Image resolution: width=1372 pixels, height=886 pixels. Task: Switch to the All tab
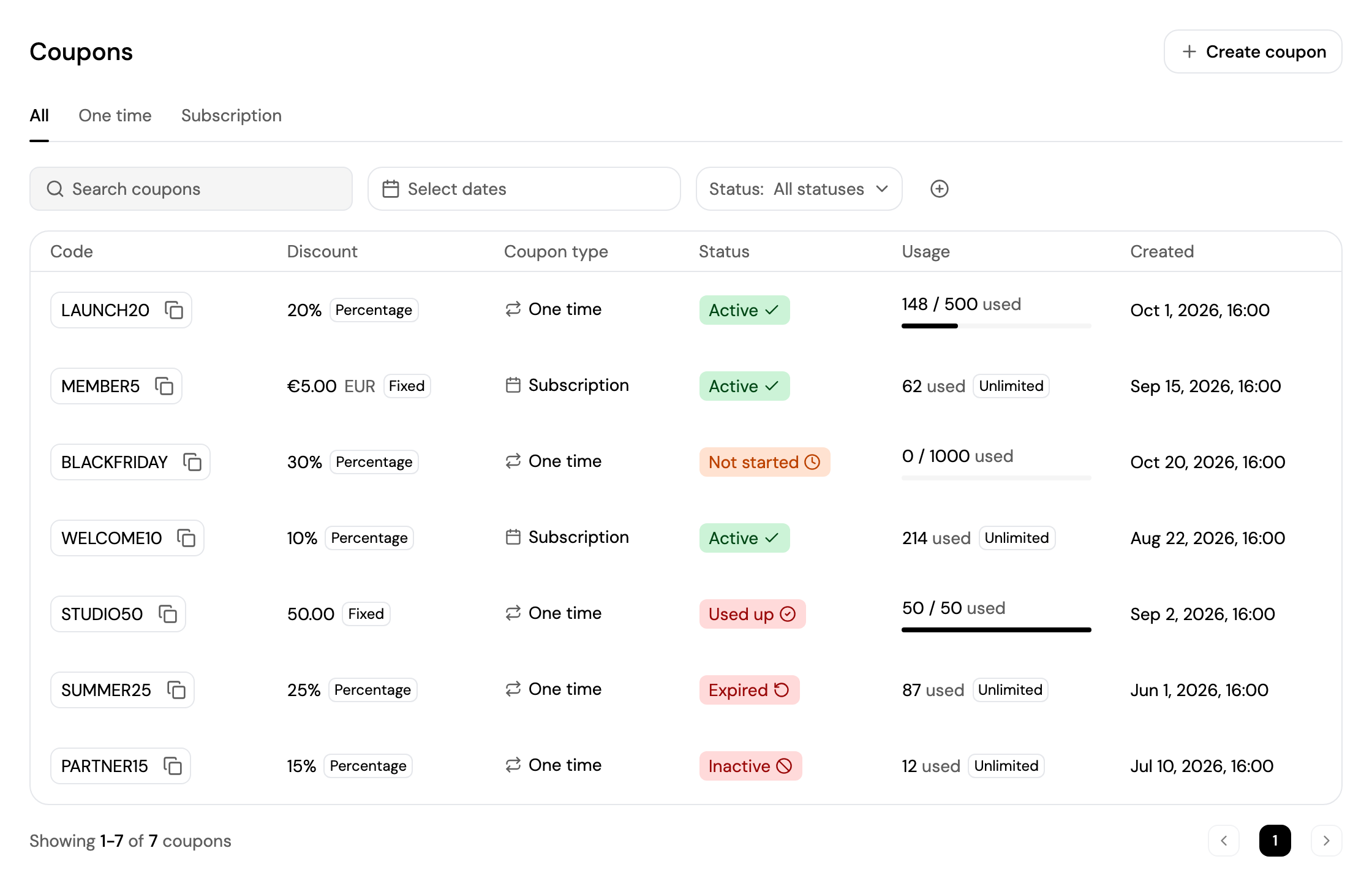click(x=39, y=116)
